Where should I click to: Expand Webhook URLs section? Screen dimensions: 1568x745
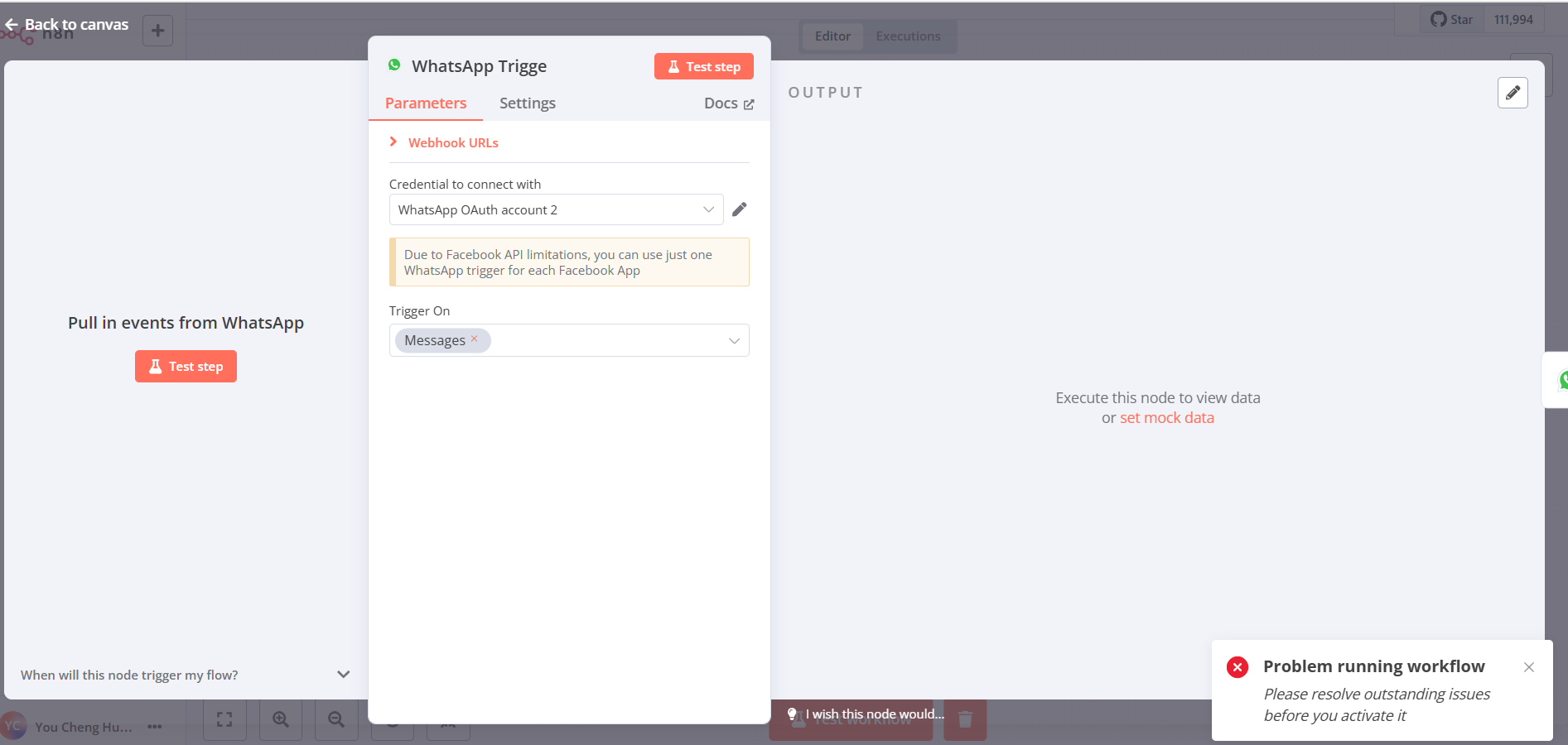[444, 142]
